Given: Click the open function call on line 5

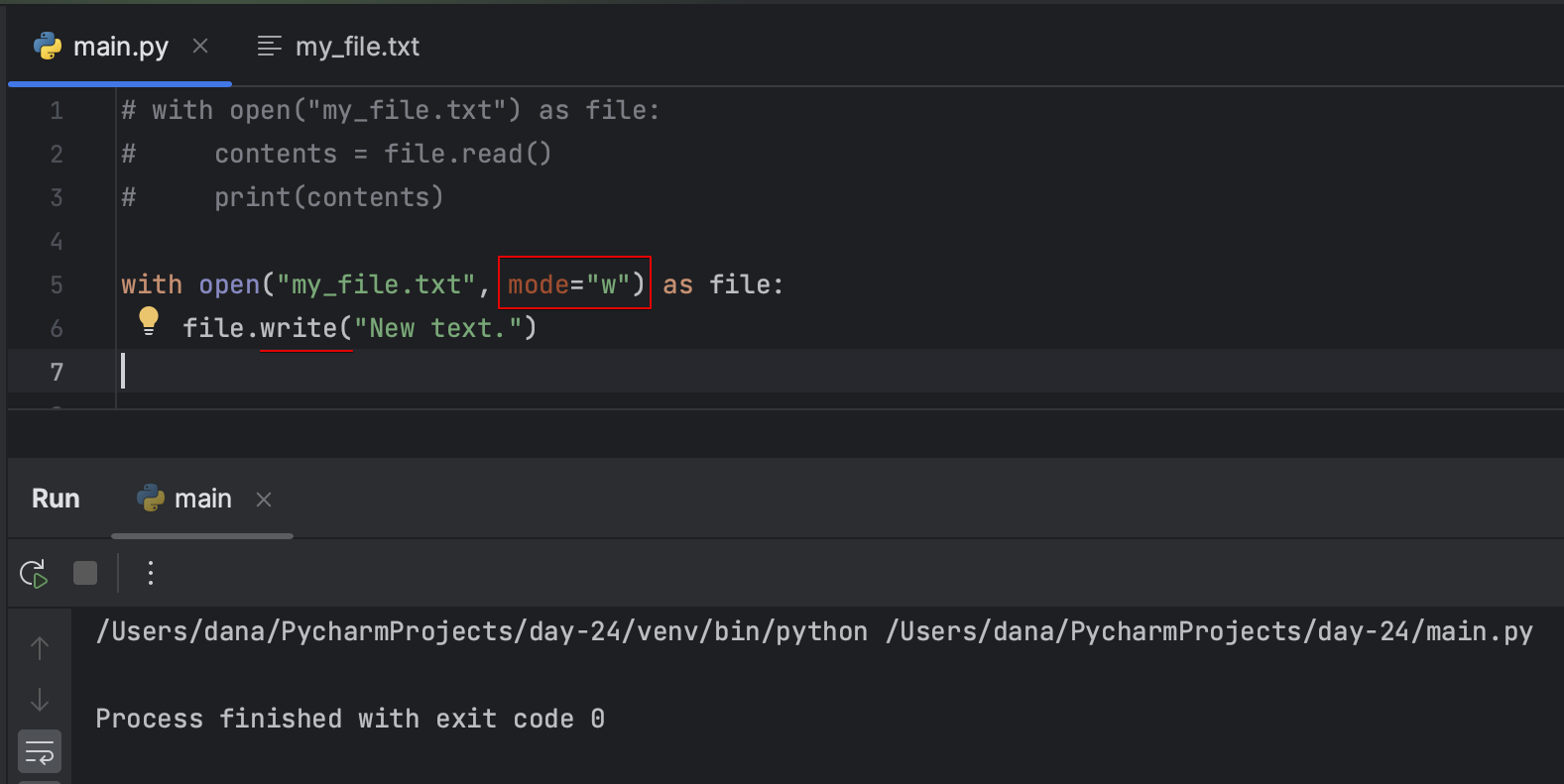Looking at the screenshot, I should pyautogui.click(x=229, y=284).
